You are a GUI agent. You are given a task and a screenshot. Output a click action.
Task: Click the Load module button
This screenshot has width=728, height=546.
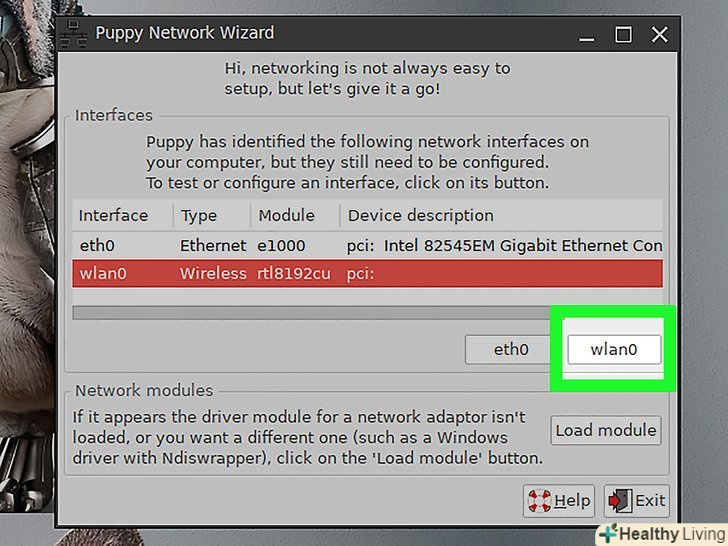[606, 430]
